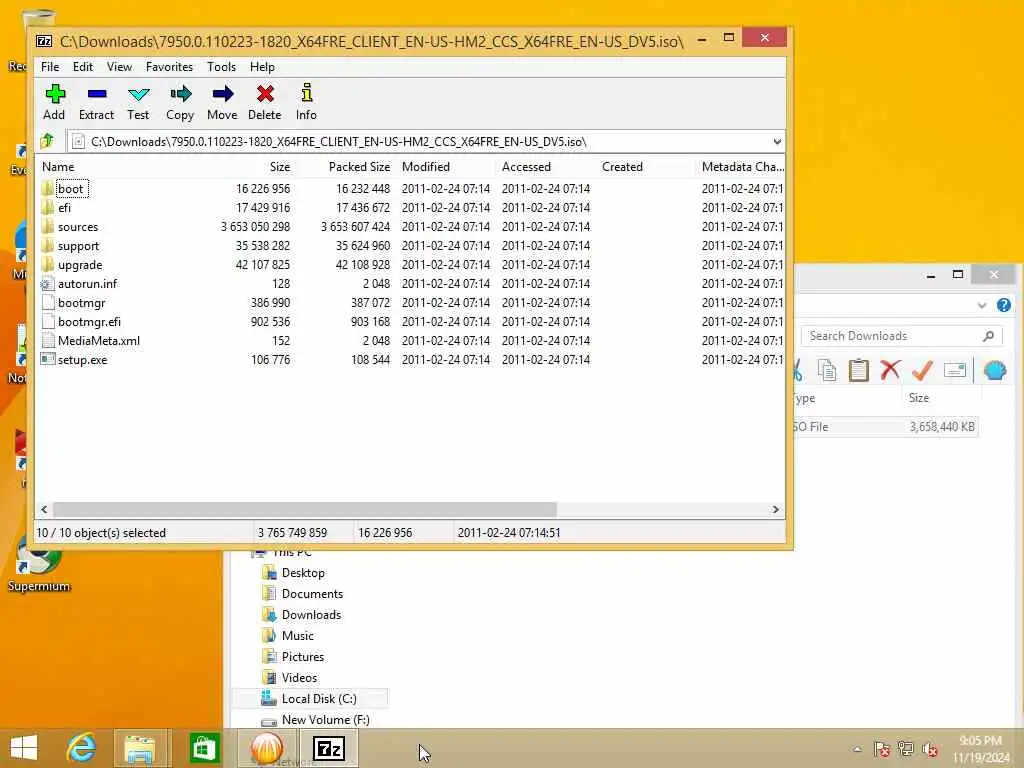Open the Edit menu
1024x768 pixels.
click(83, 67)
